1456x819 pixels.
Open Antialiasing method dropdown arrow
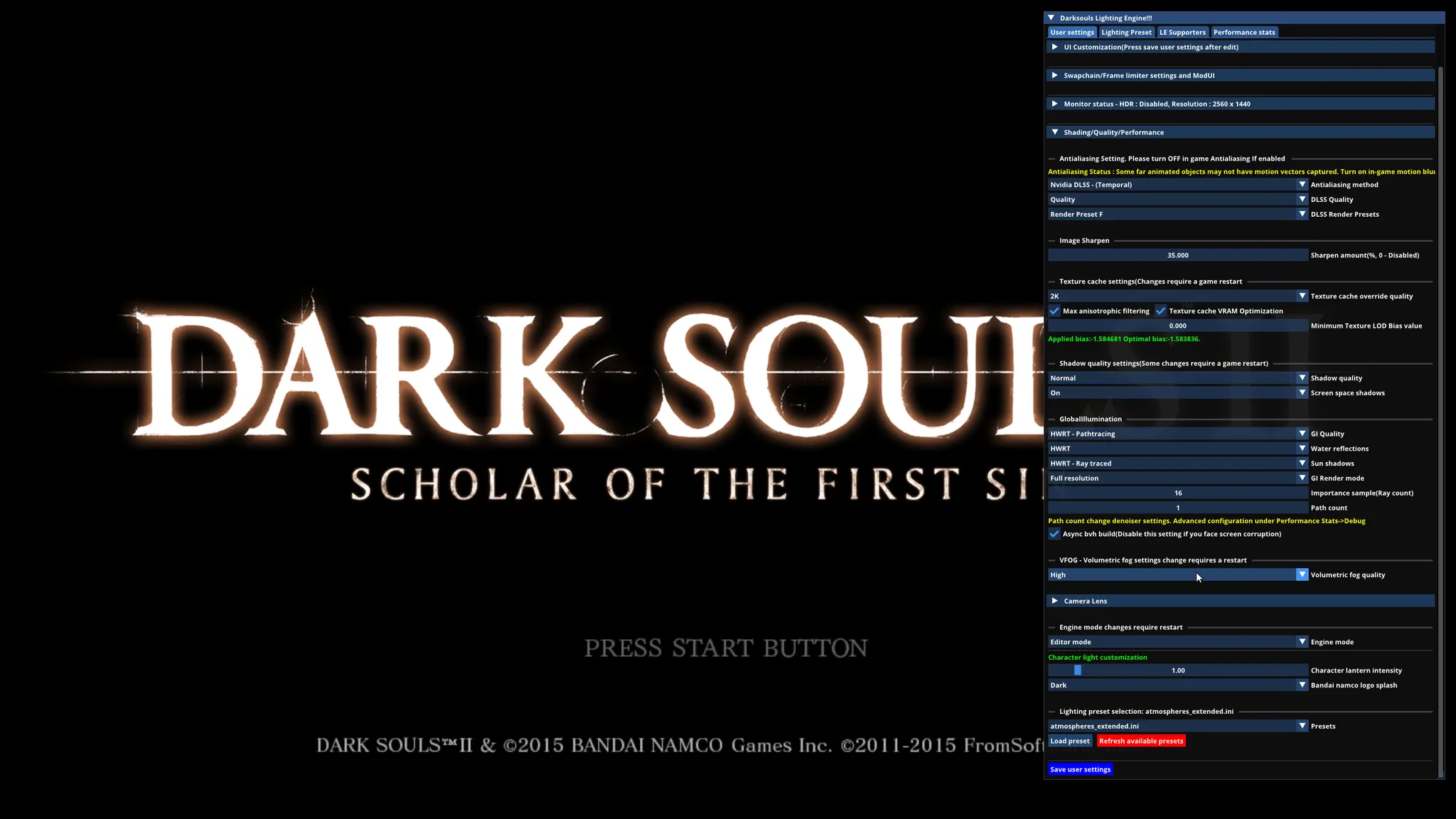(x=1302, y=185)
